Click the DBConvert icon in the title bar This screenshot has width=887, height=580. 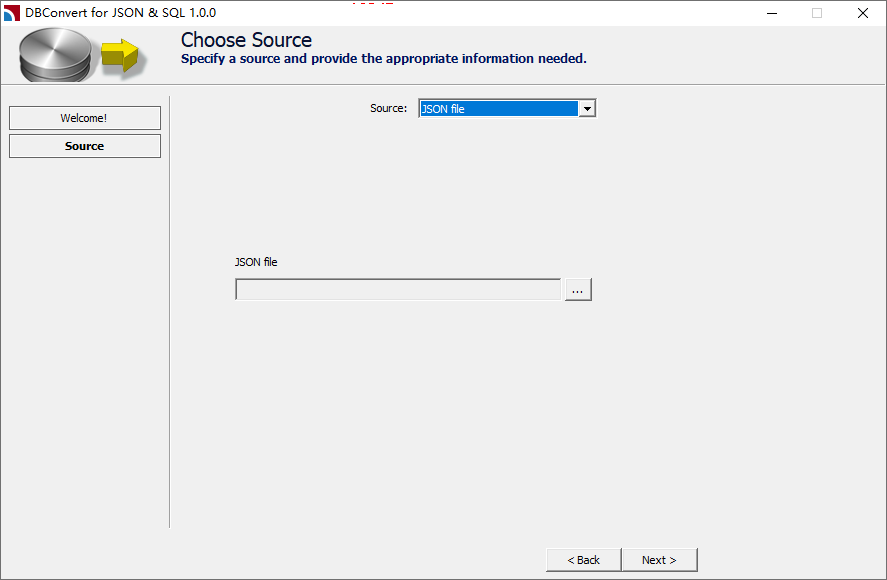(10, 12)
